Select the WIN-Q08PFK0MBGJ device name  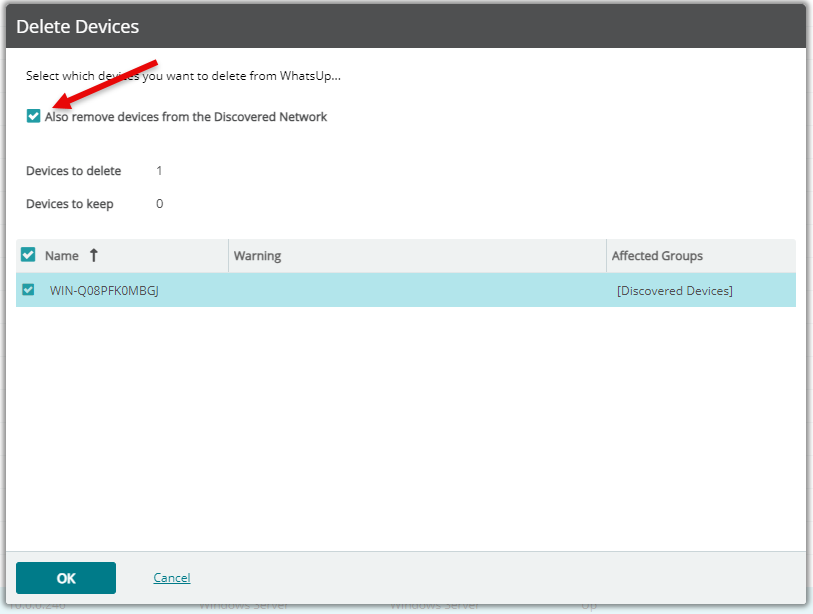tap(104, 290)
